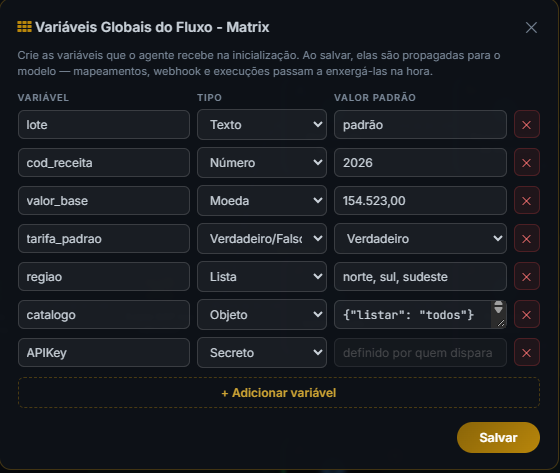Delete the APIKey variable row

tap(526, 353)
